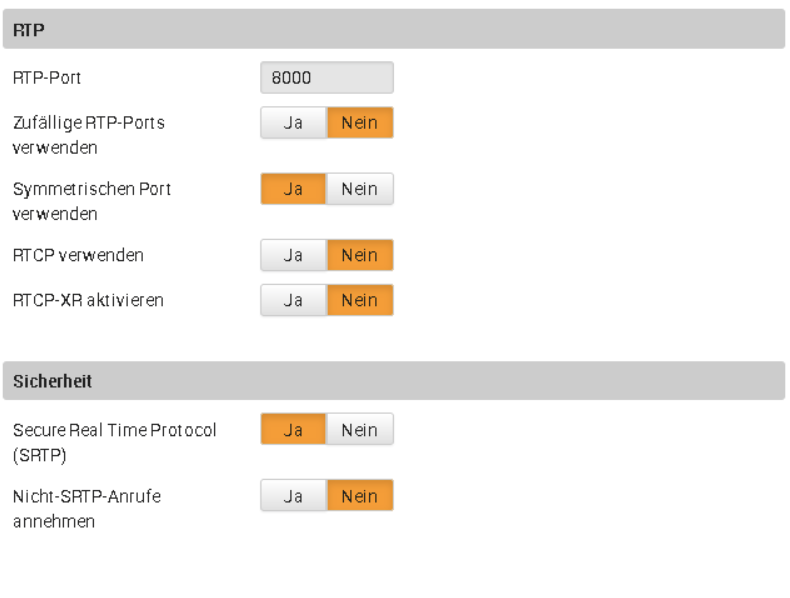790x598 pixels.
Task: Disable Symmetrischen Port verwenden with Nein
Action: (x=359, y=189)
